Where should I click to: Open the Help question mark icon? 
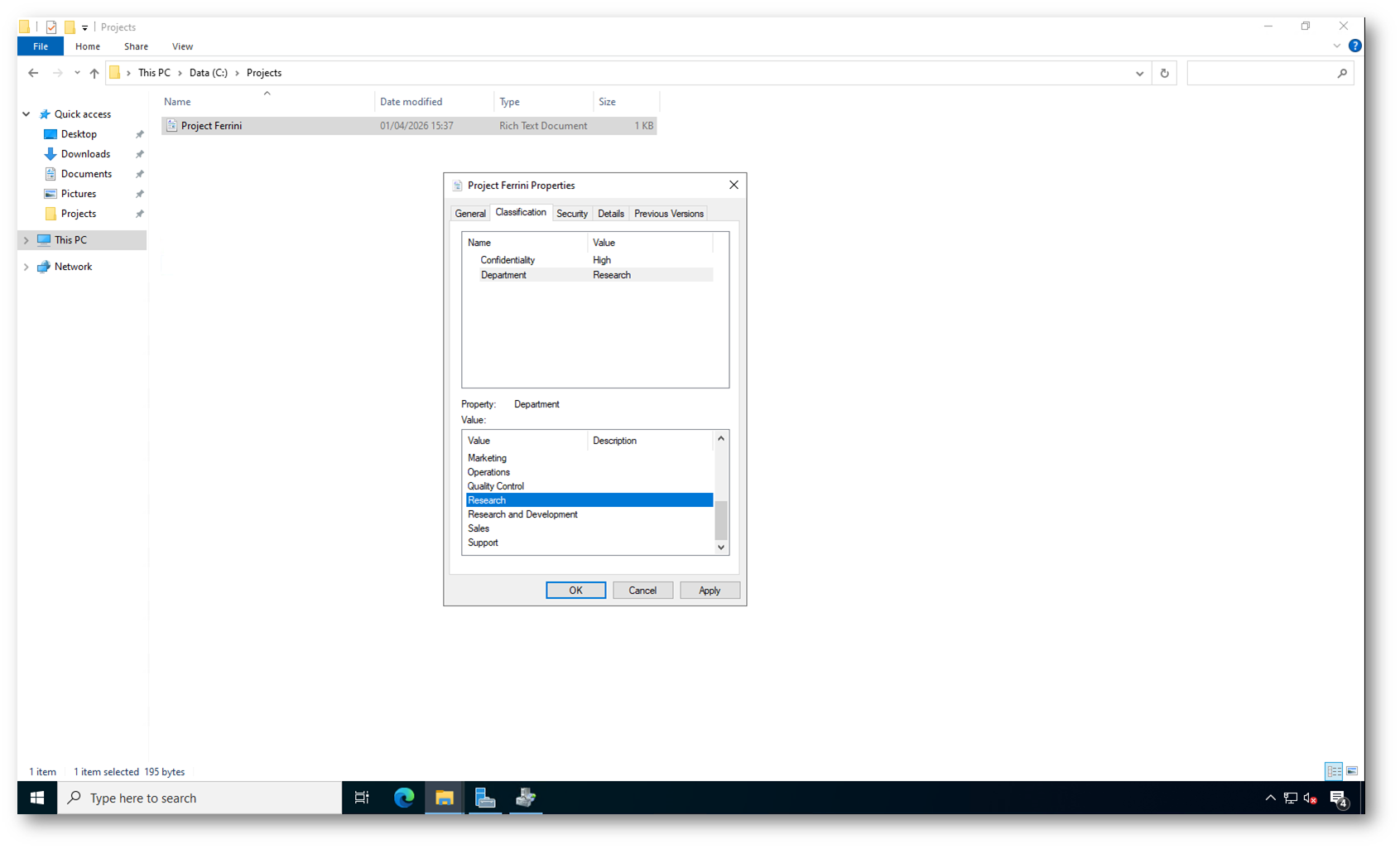(1354, 46)
